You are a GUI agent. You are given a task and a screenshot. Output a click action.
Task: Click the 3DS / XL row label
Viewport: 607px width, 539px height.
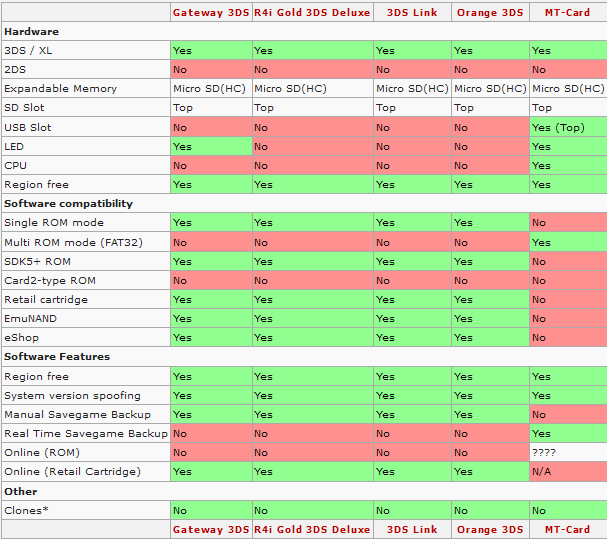coord(28,50)
